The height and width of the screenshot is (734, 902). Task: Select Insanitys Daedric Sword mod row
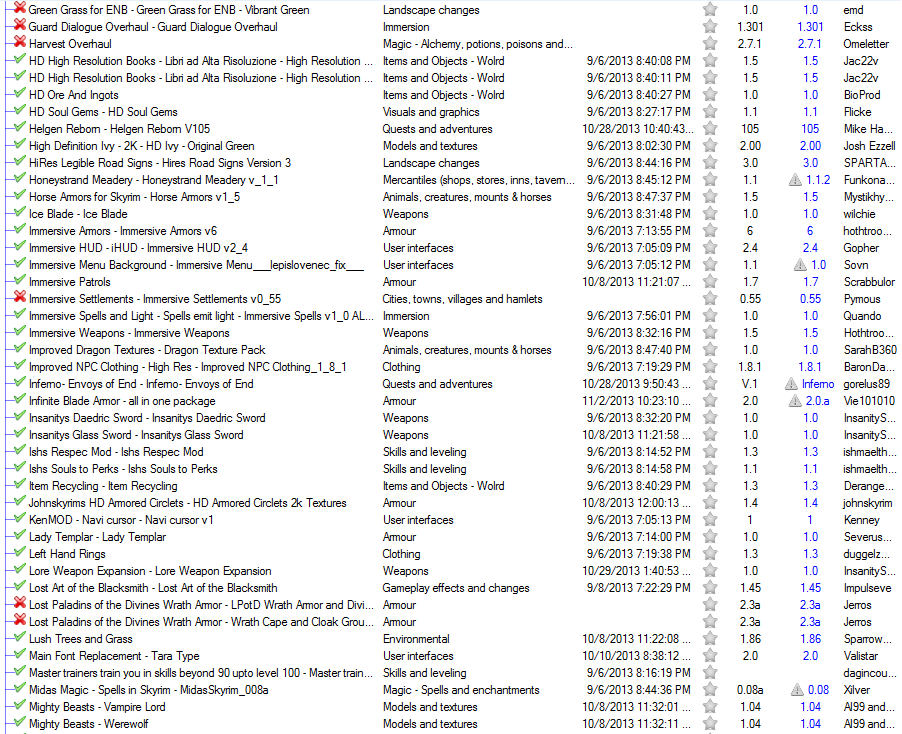pos(451,418)
